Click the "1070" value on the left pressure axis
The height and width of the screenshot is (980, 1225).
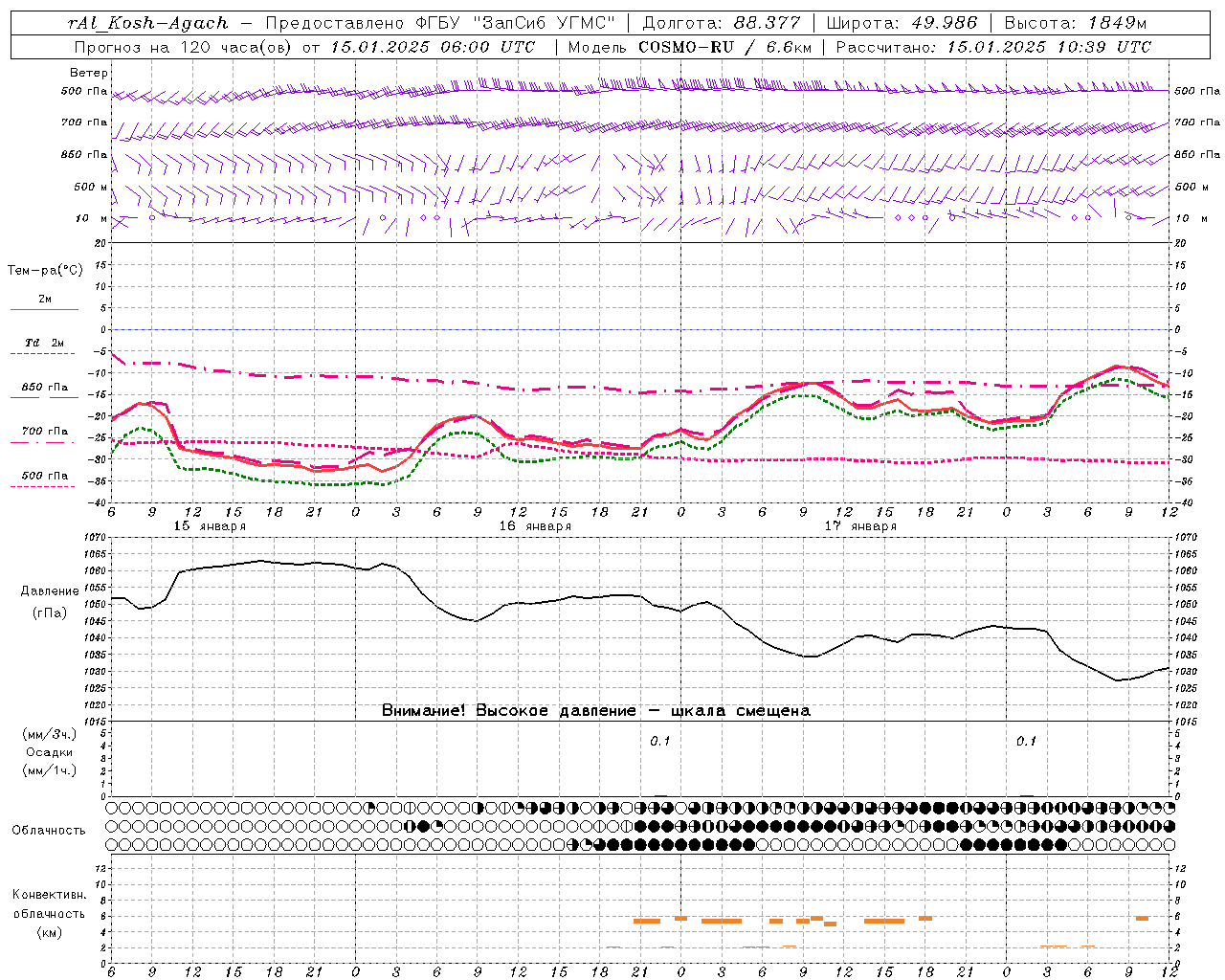[x=94, y=538]
